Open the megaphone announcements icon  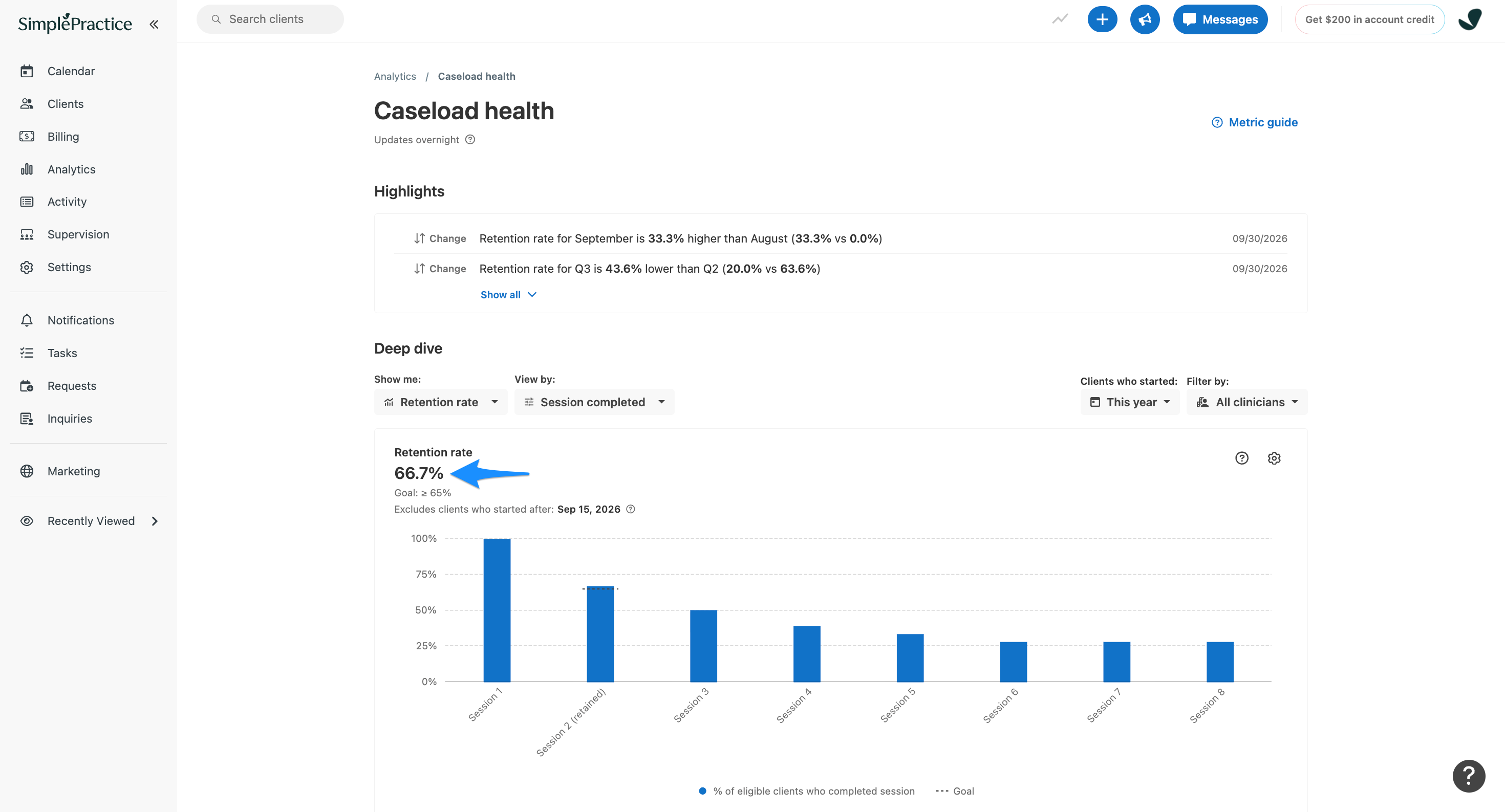(x=1145, y=19)
